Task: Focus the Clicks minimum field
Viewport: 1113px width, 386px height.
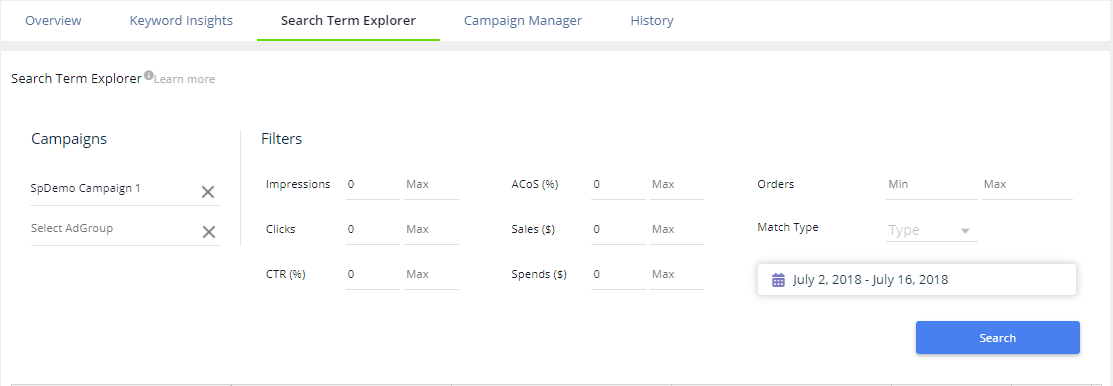Action: (373, 229)
